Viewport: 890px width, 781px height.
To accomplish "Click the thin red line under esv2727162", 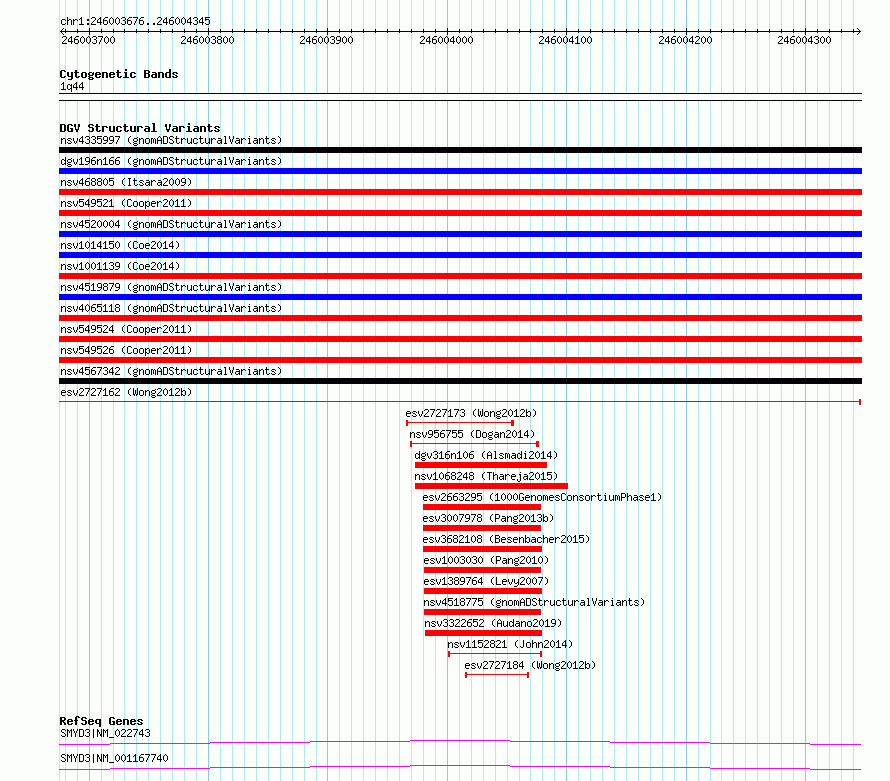I will coord(460,402).
